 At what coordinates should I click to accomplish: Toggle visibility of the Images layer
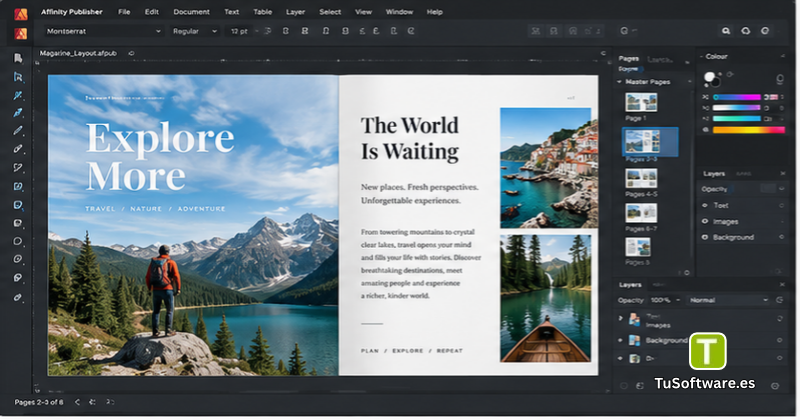[x=705, y=221]
